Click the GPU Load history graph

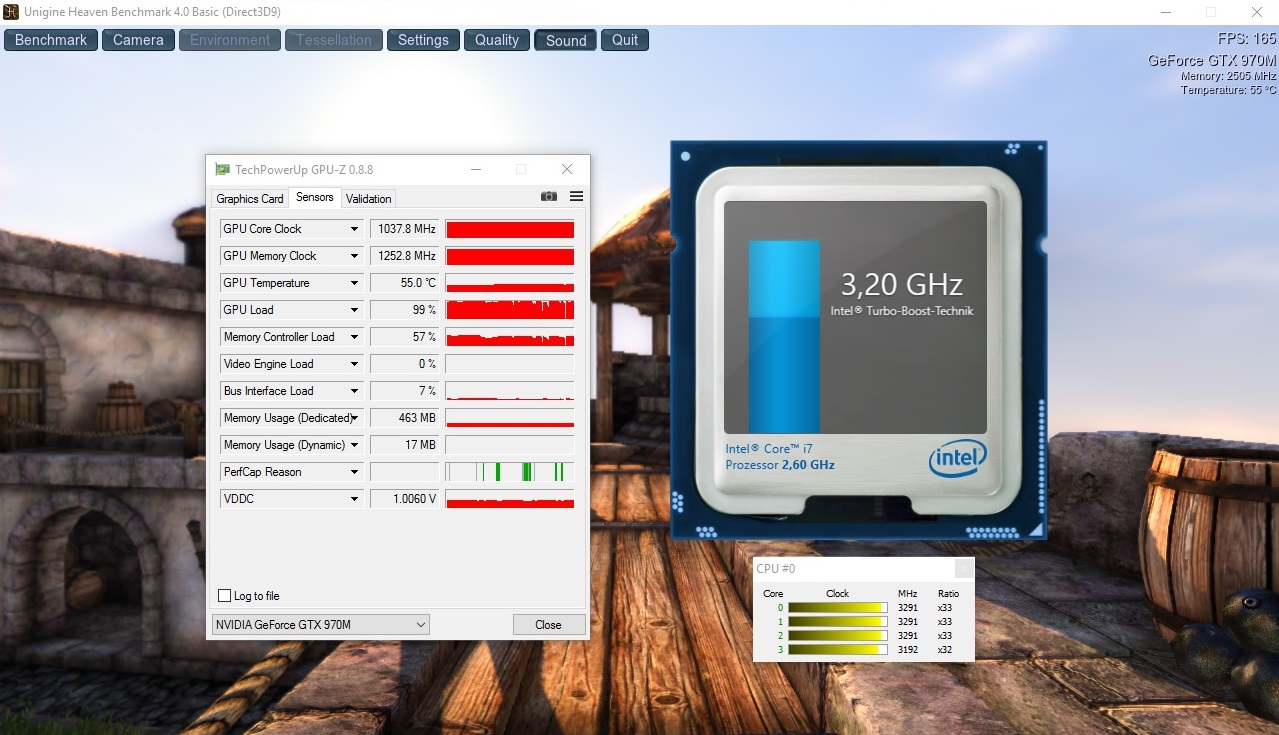pyautogui.click(x=510, y=310)
